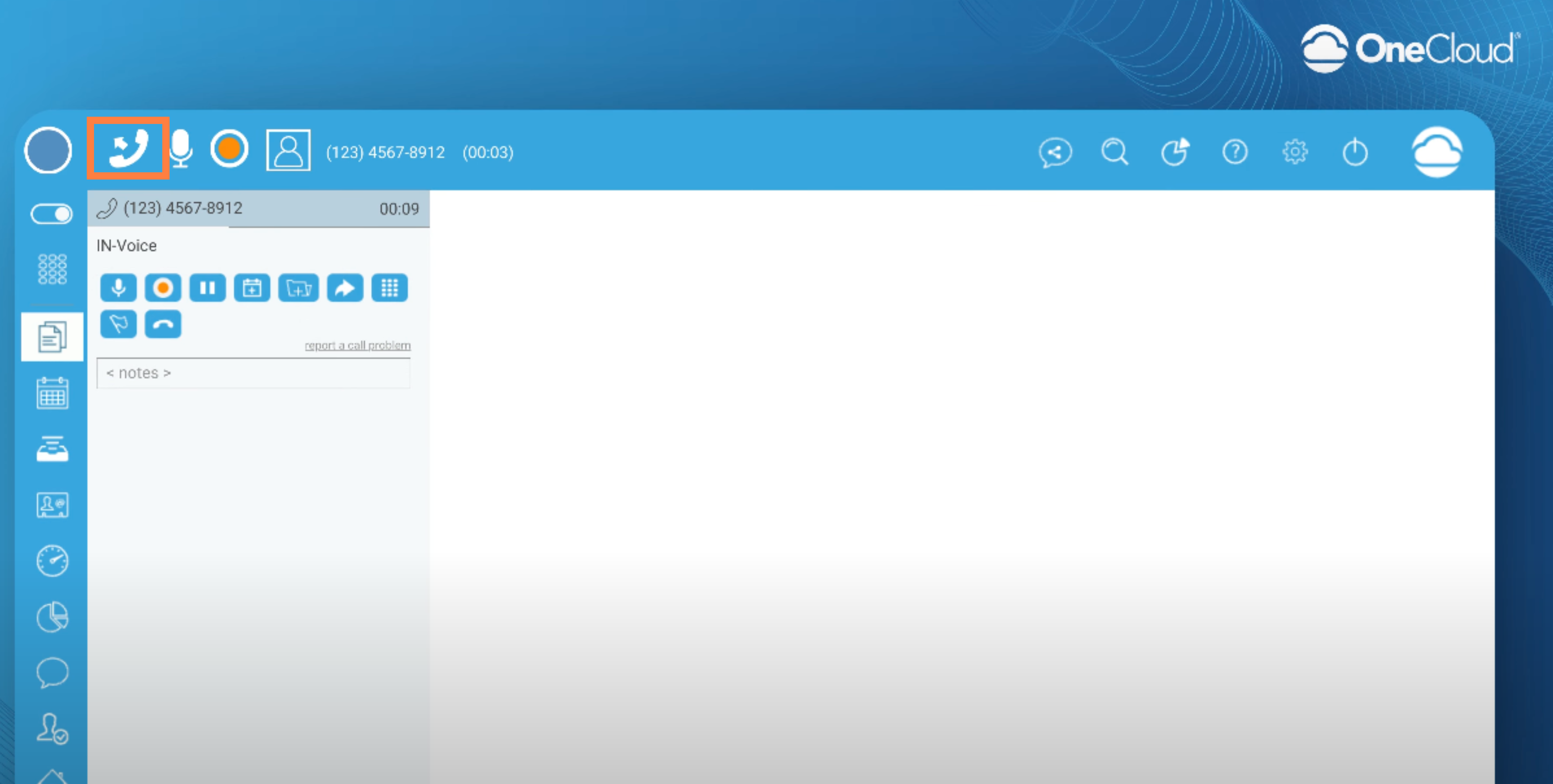Open the keypad grid button in call panel

coord(389,288)
